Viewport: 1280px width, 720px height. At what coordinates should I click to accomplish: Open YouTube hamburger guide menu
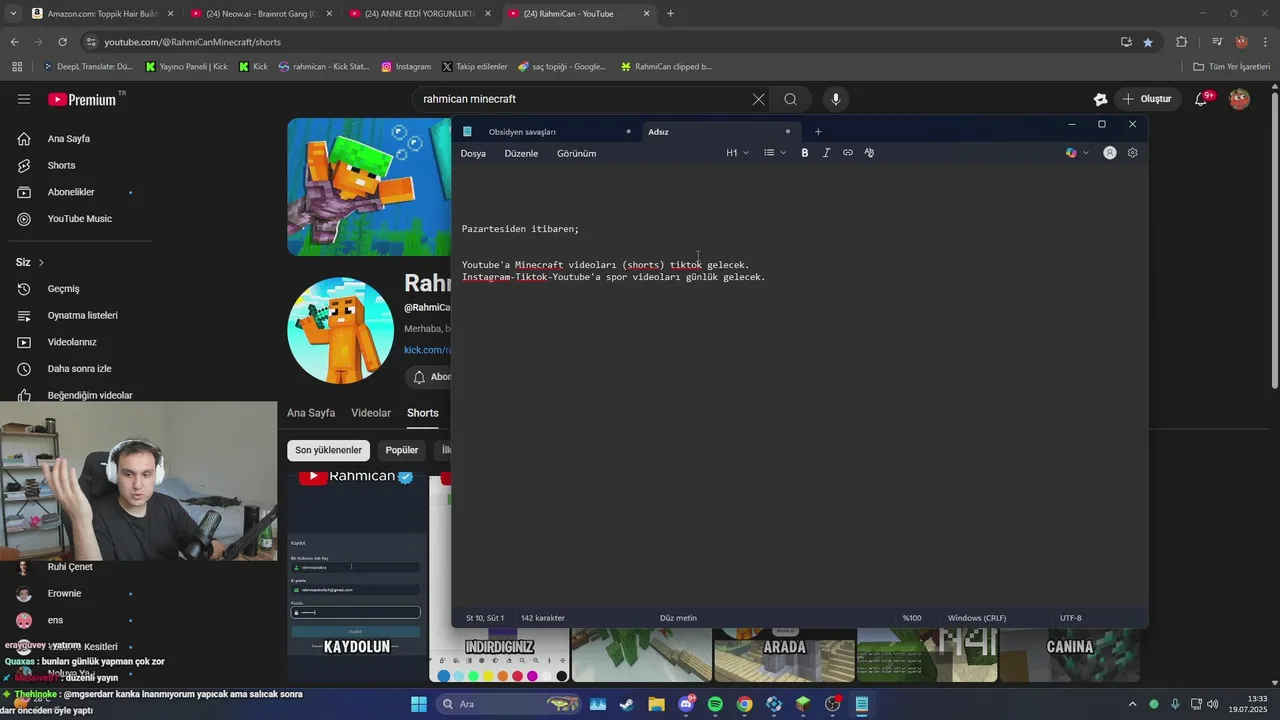pos(24,99)
